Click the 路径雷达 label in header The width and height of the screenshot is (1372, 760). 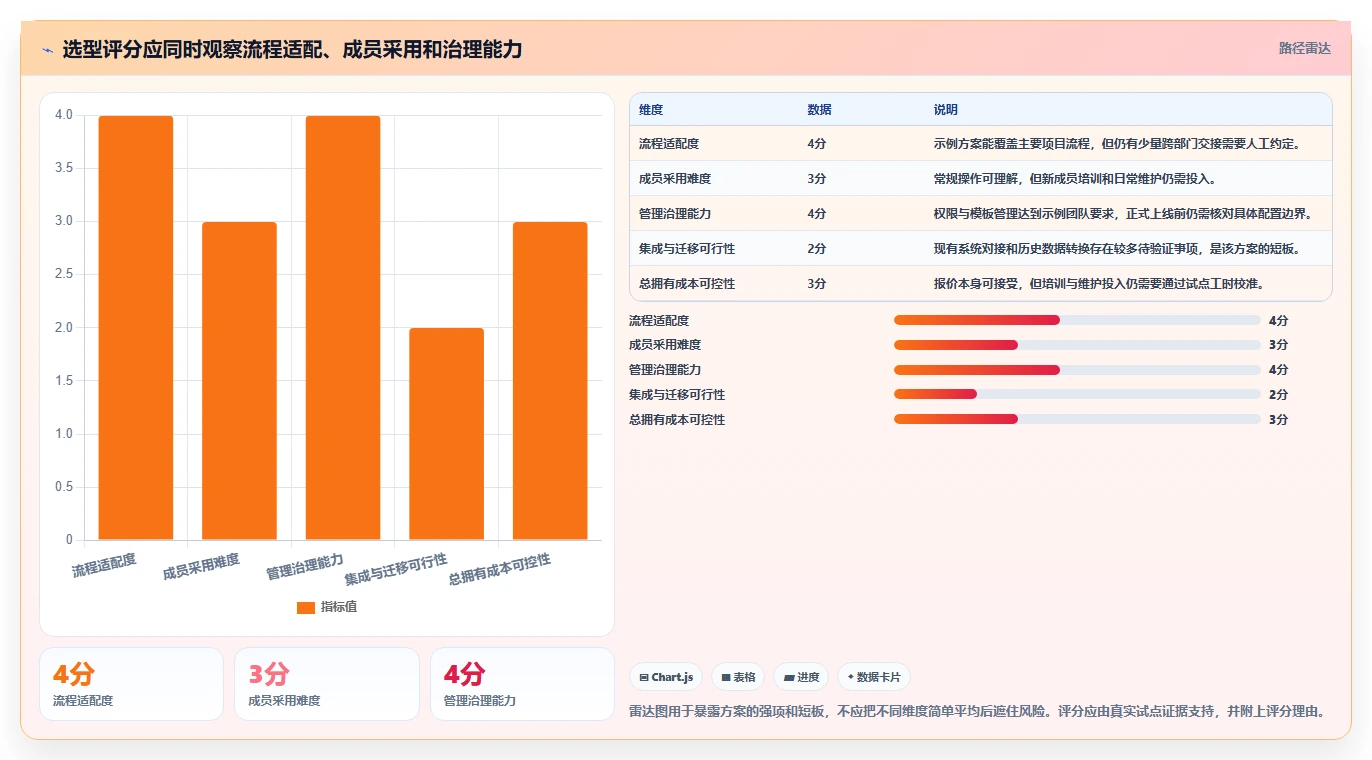point(1304,48)
